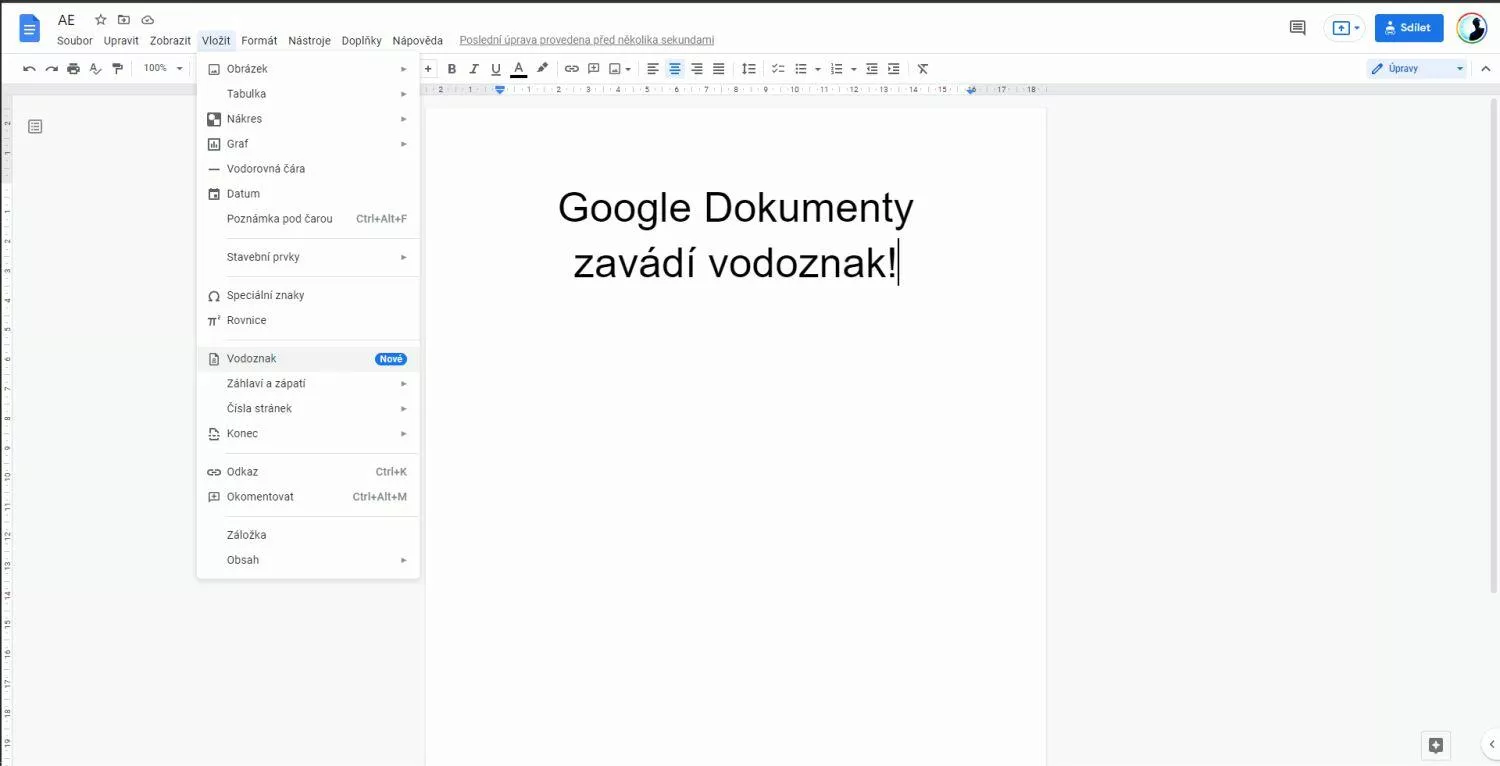Expand the Záhlaví a zápatí submenu
The width and height of the screenshot is (1500, 766).
[x=308, y=384]
